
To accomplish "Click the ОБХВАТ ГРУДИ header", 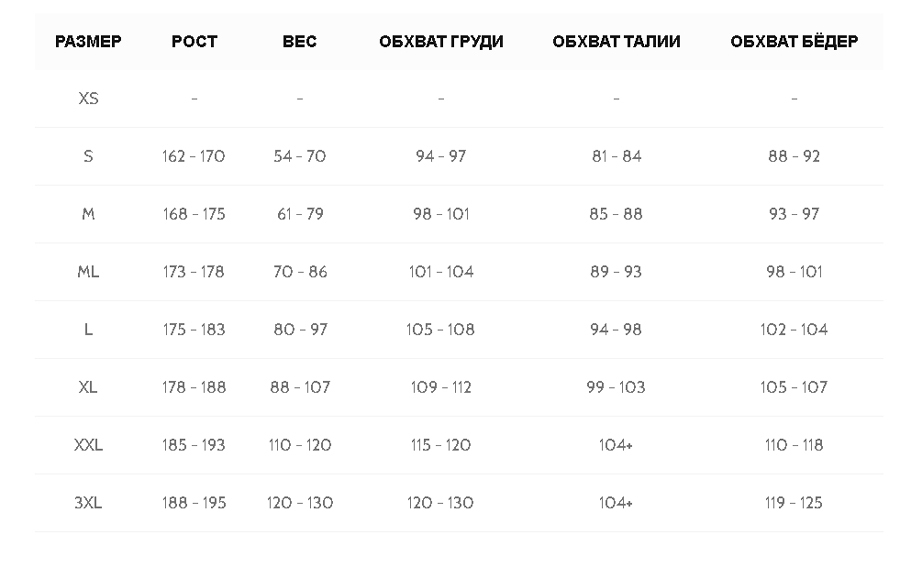I will coord(441,41).
